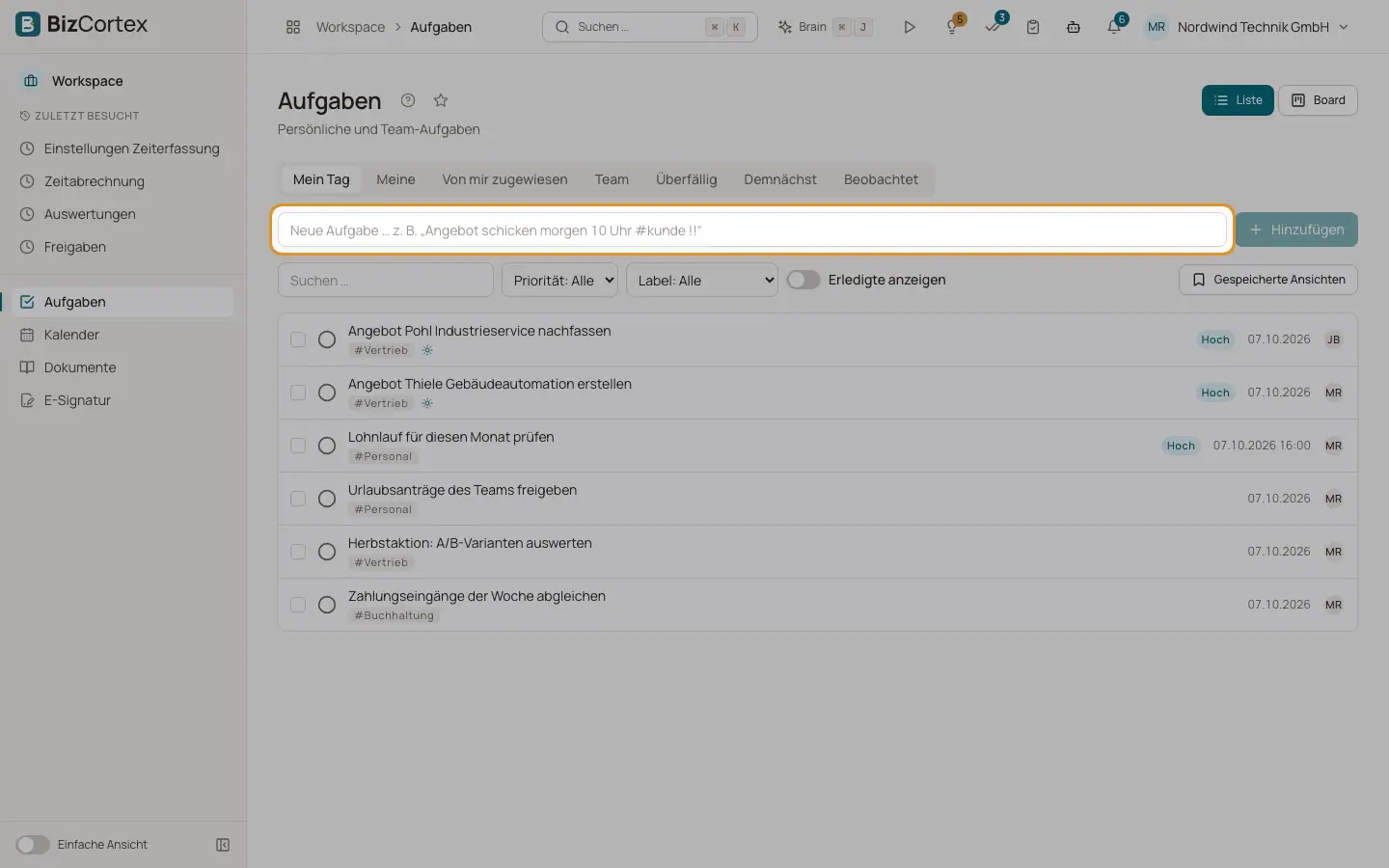Open the Label: Alle dropdown

click(702, 281)
